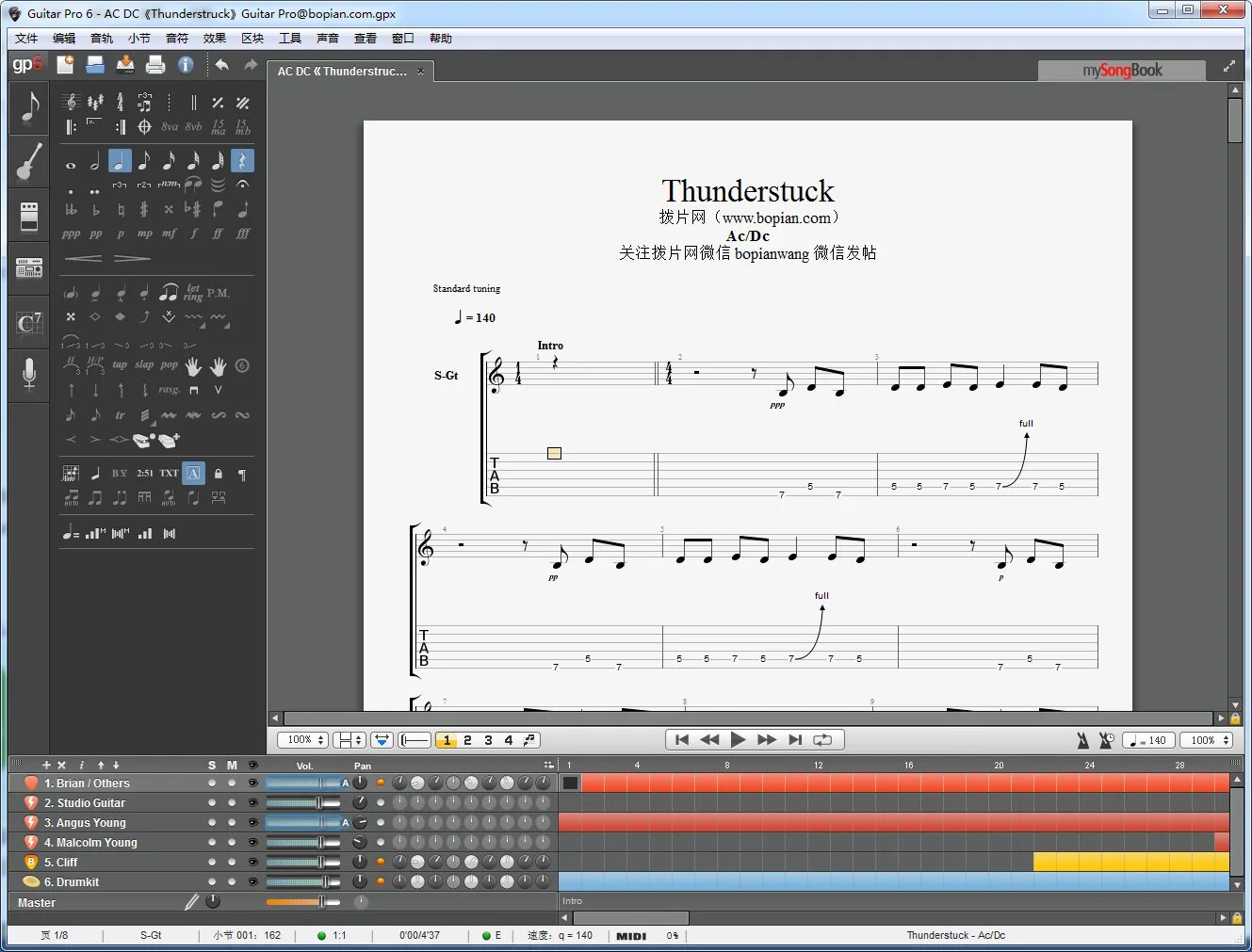Select voice 2 in the voice selector

coord(467,740)
